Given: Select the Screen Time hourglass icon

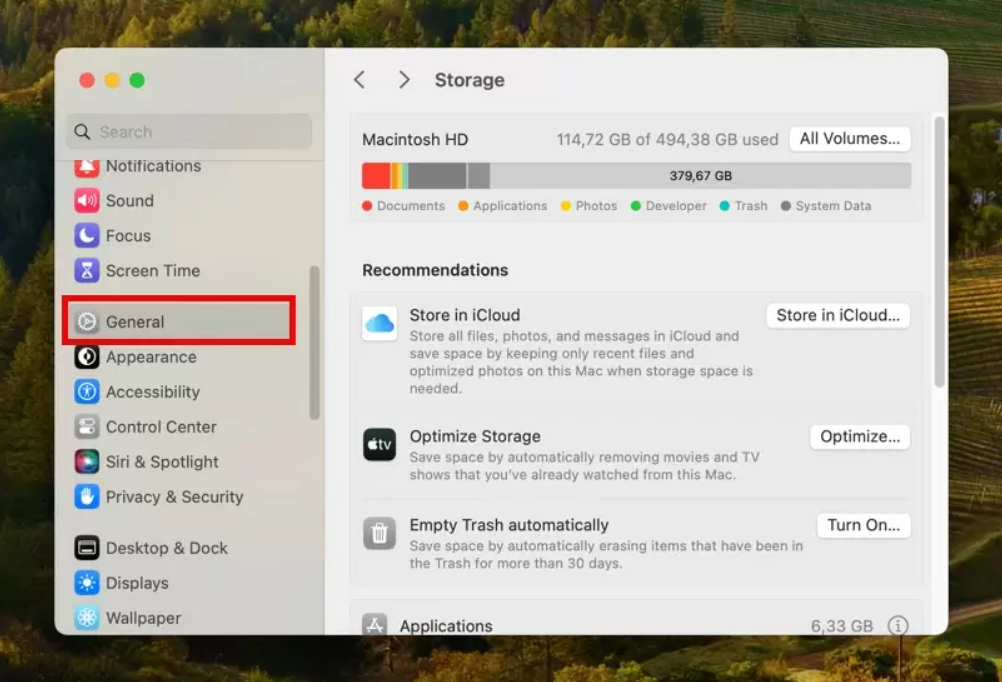Looking at the screenshot, I should 87,270.
